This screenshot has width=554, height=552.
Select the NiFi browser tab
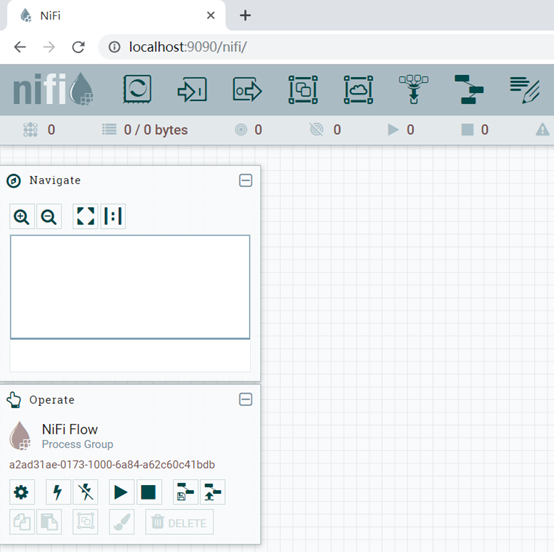point(117,16)
